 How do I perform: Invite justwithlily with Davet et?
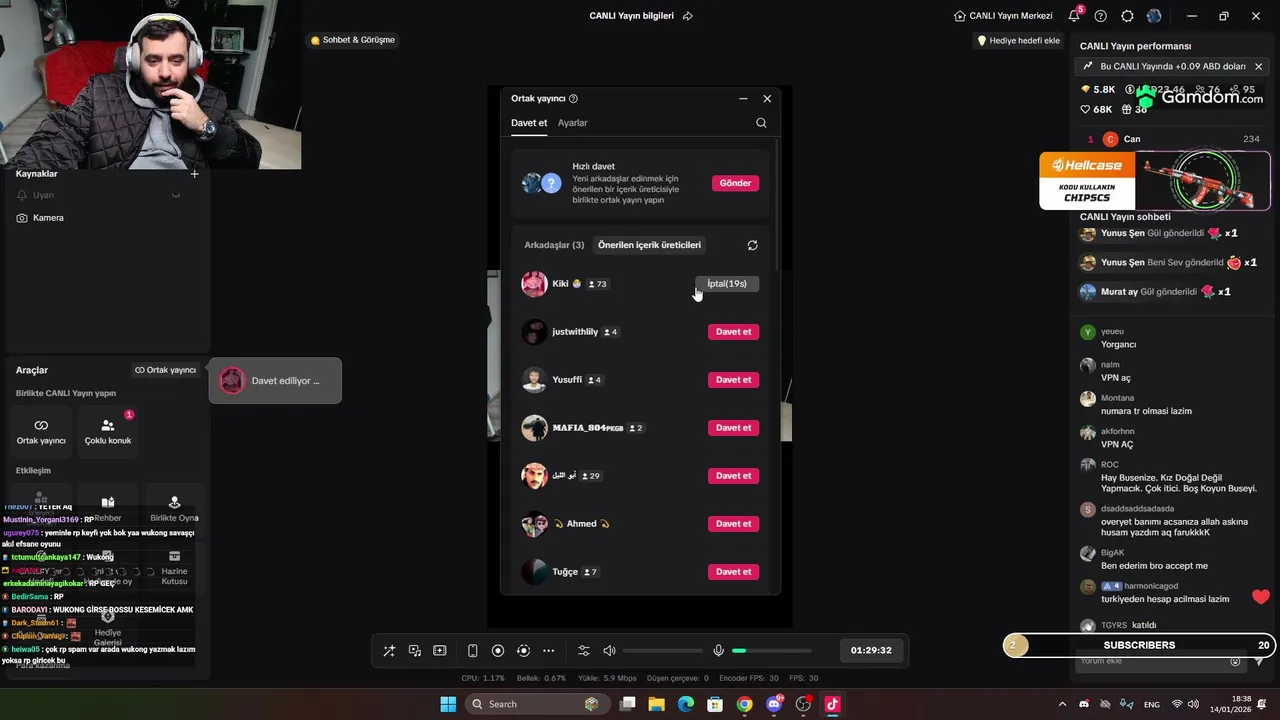coord(733,332)
